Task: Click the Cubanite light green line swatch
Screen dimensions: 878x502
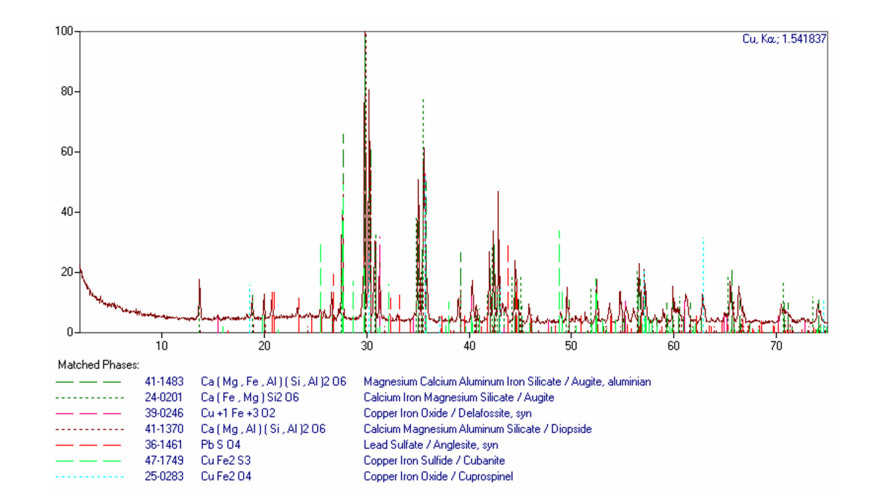Action: (x=91, y=461)
